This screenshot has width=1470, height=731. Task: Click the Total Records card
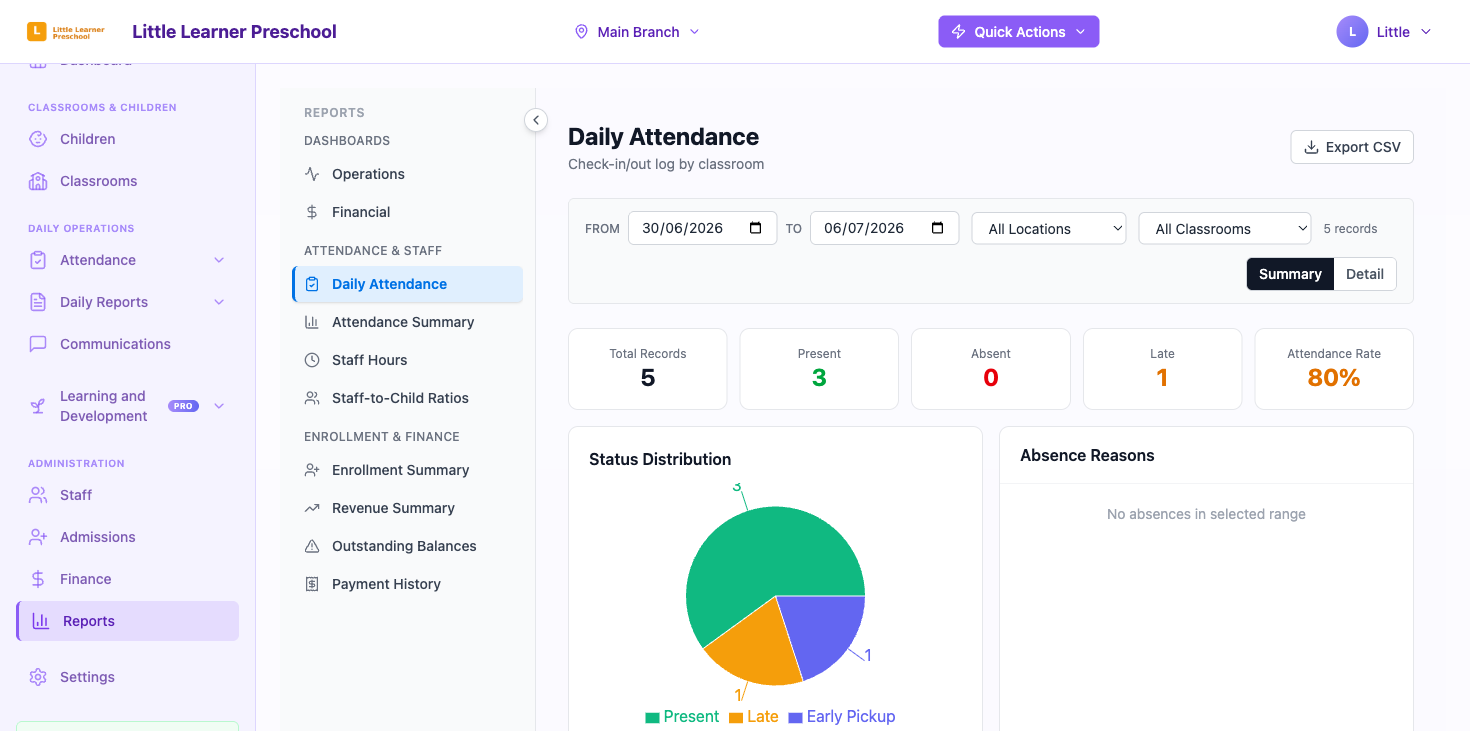[648, 369]
